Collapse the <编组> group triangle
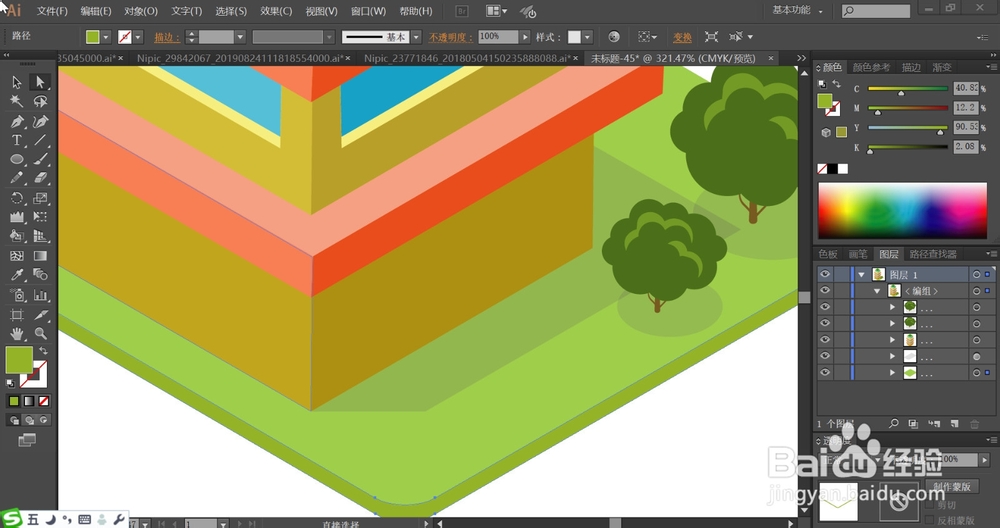 pos(877,291)
